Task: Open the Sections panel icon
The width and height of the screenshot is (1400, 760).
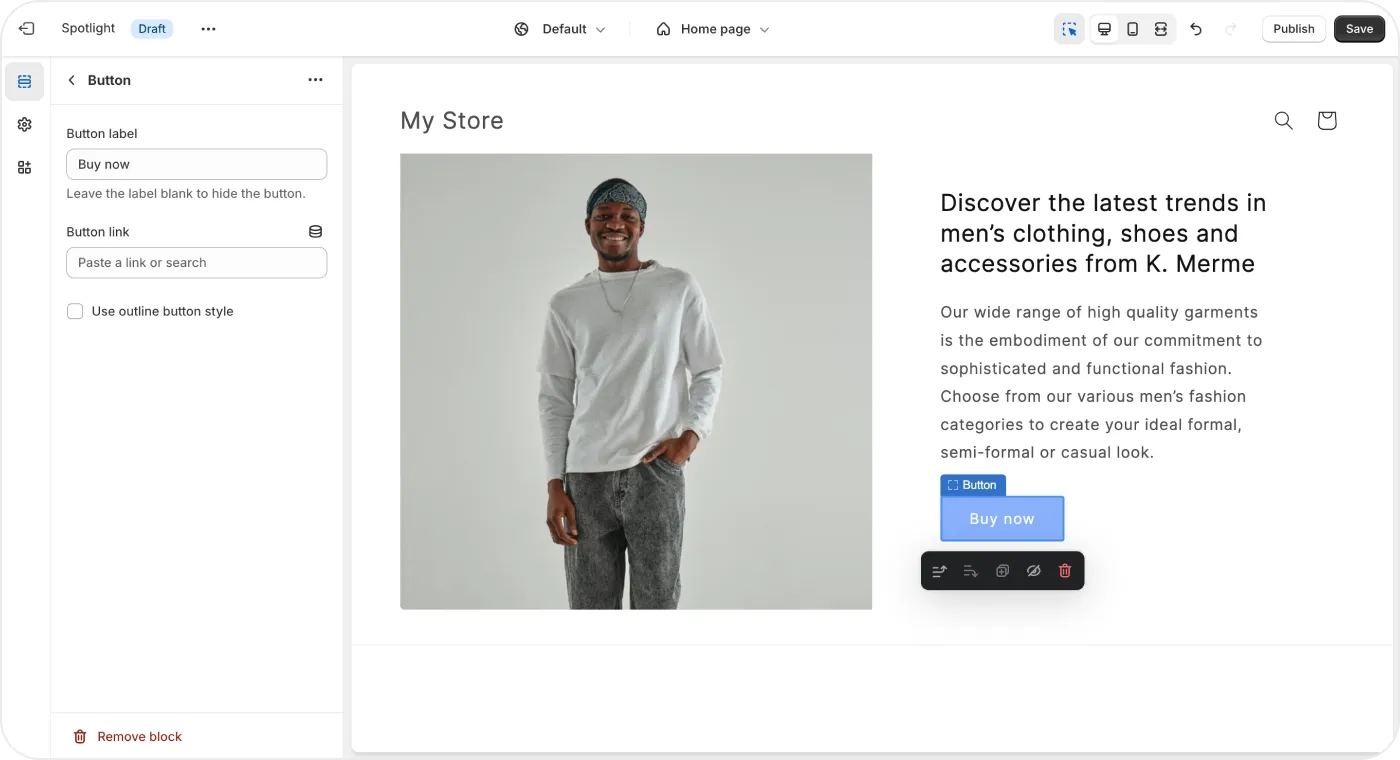Action: tap(25, 82)
